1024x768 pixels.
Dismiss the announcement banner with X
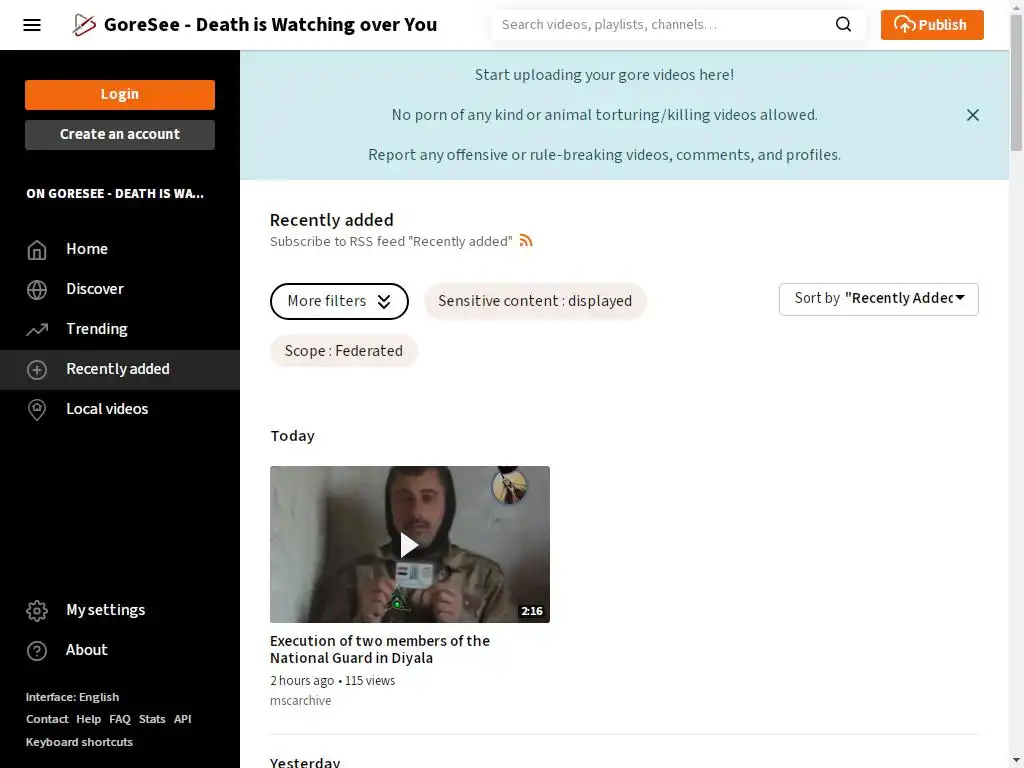click(972, 115)
